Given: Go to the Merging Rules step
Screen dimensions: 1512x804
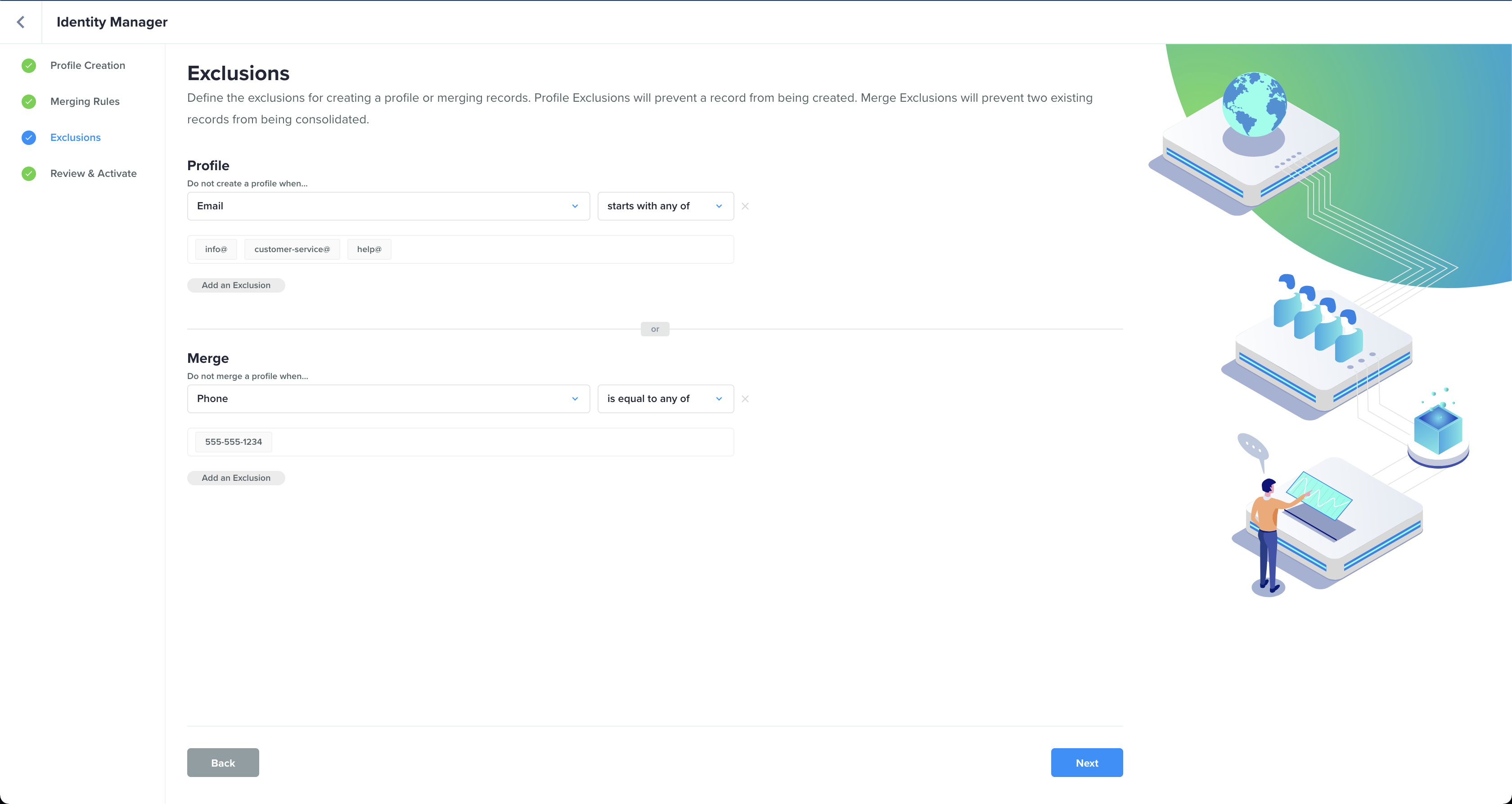Looking at the screenshot, I should (x=85, y=102).
